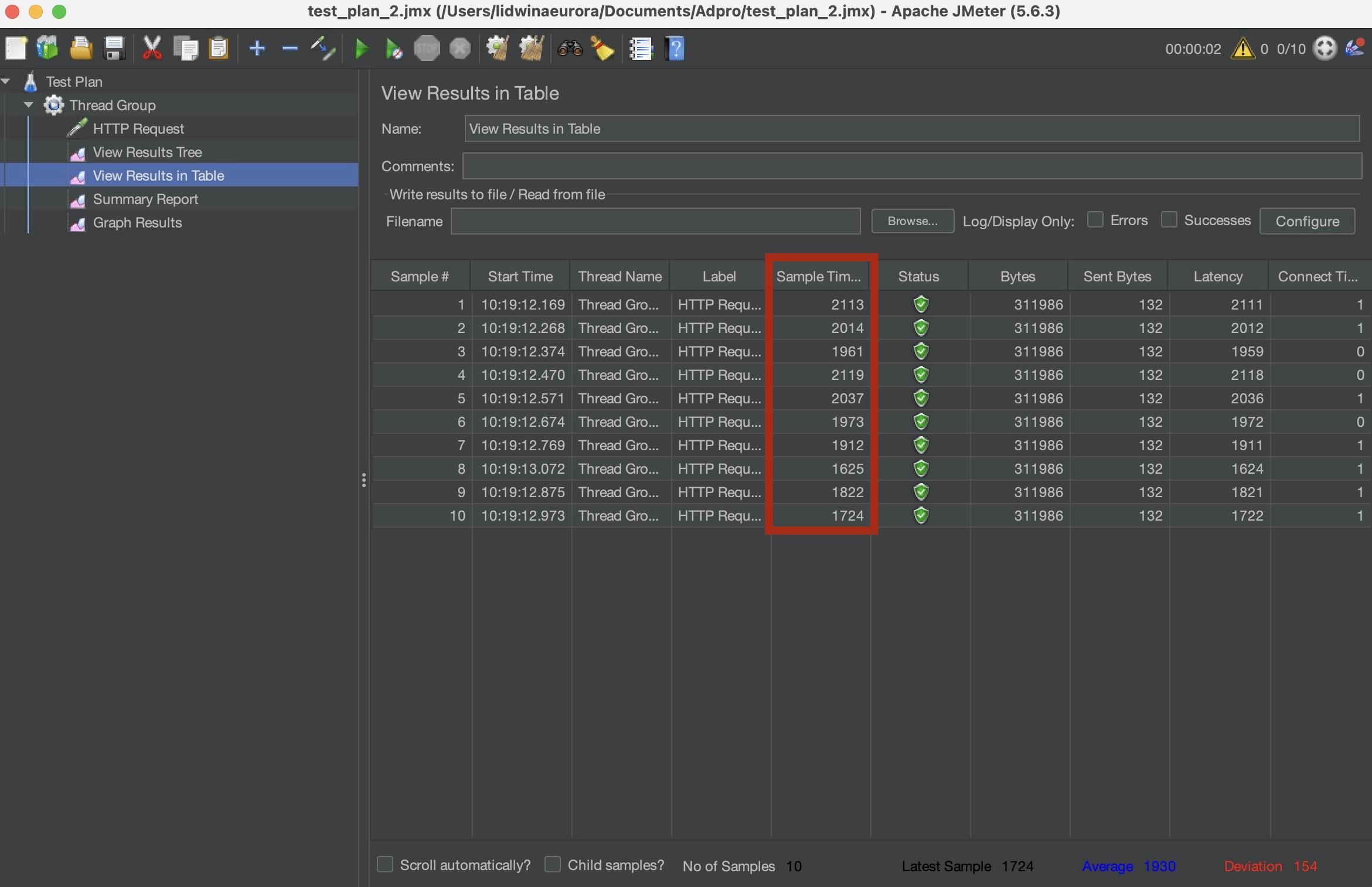Click the Clear All double-broom icon
The height and width of the screenshot is (887, 1372).
tap(531, 49)
